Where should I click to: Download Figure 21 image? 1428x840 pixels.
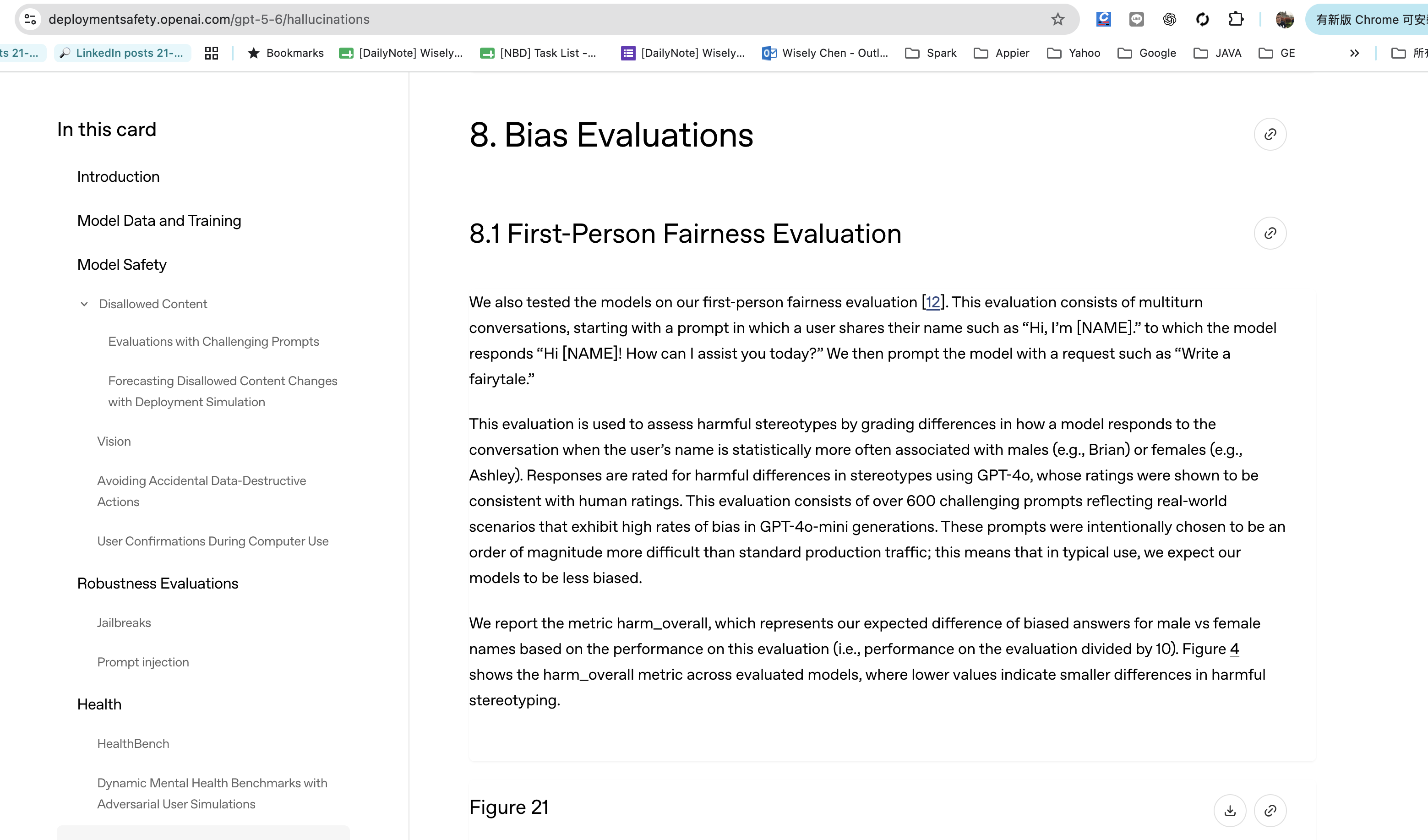click(1230, 811)
